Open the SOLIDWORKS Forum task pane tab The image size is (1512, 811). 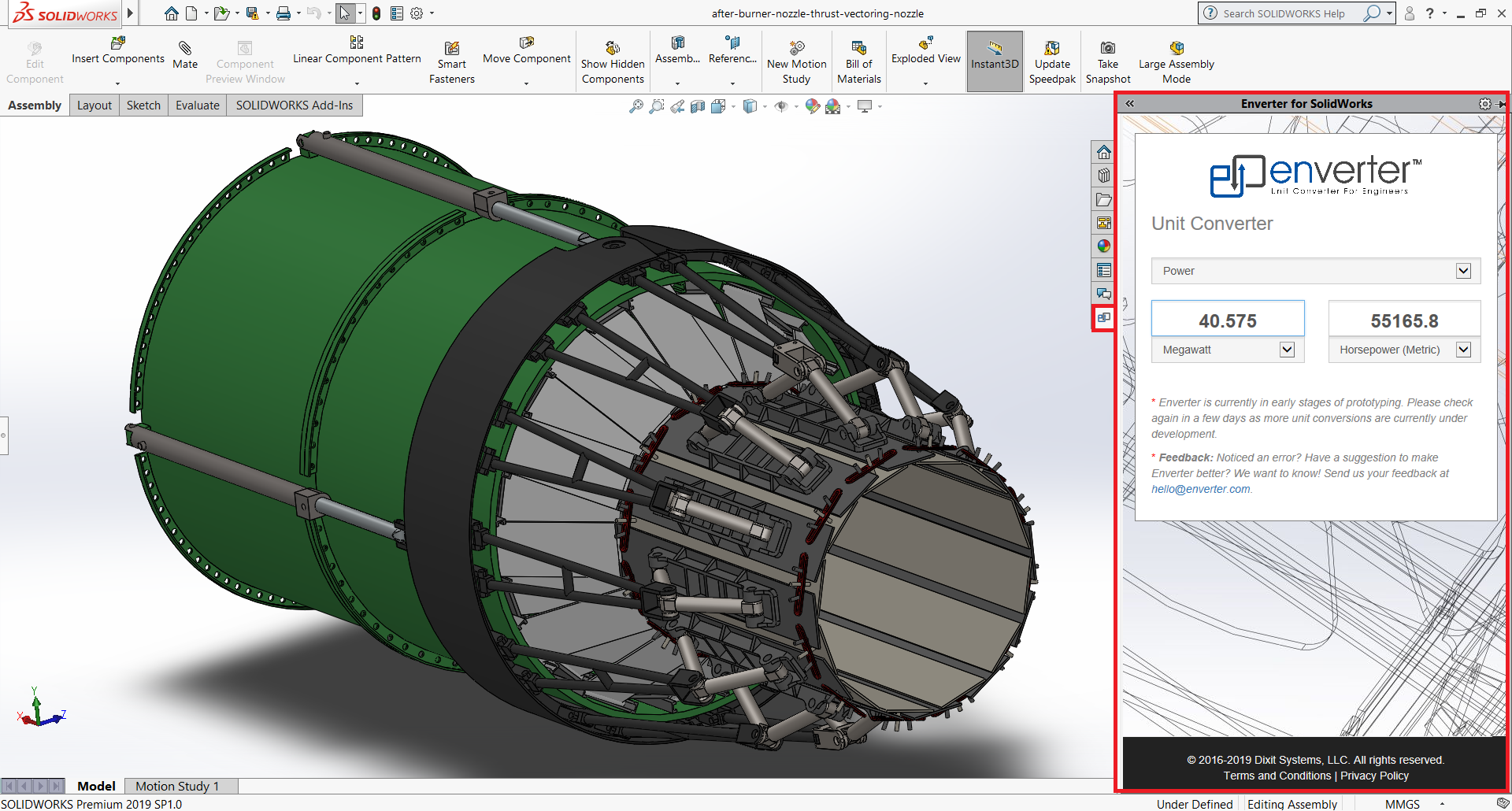1104,294
